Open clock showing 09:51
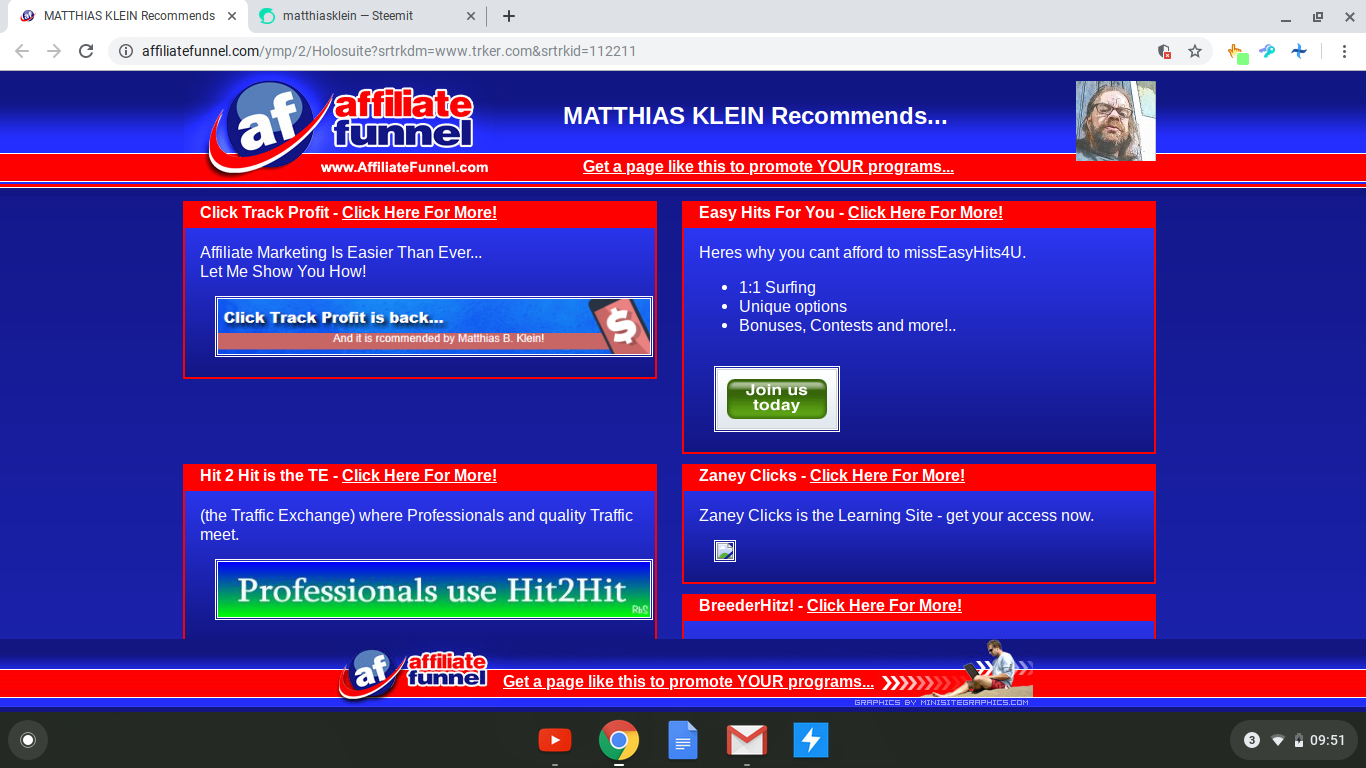The width and height of the screenshot is (1366, 768). pos(1328,740)
